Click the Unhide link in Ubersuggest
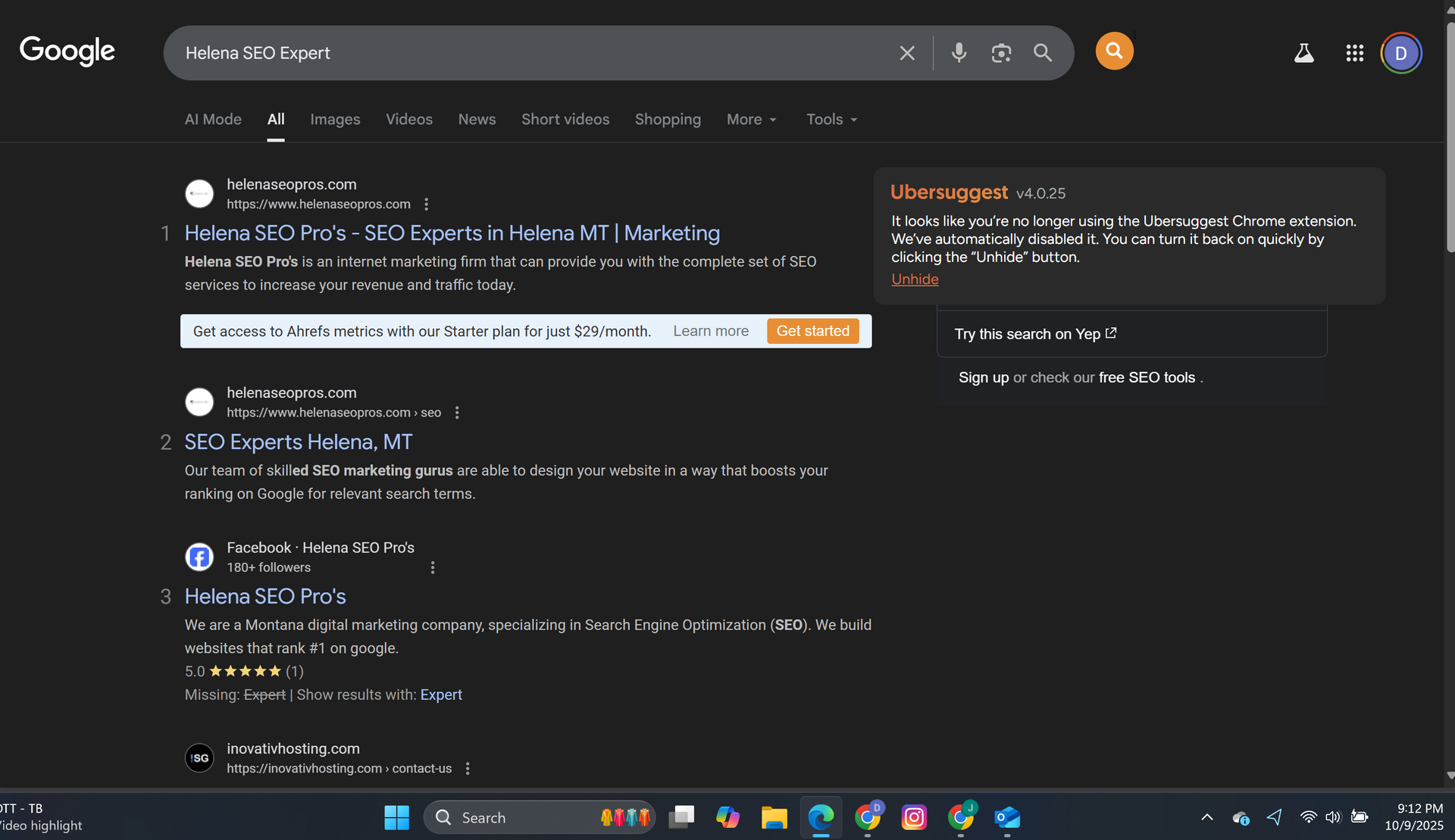Image resolution: width=1455 pixels, height=840 pixels. click(915, 279)
